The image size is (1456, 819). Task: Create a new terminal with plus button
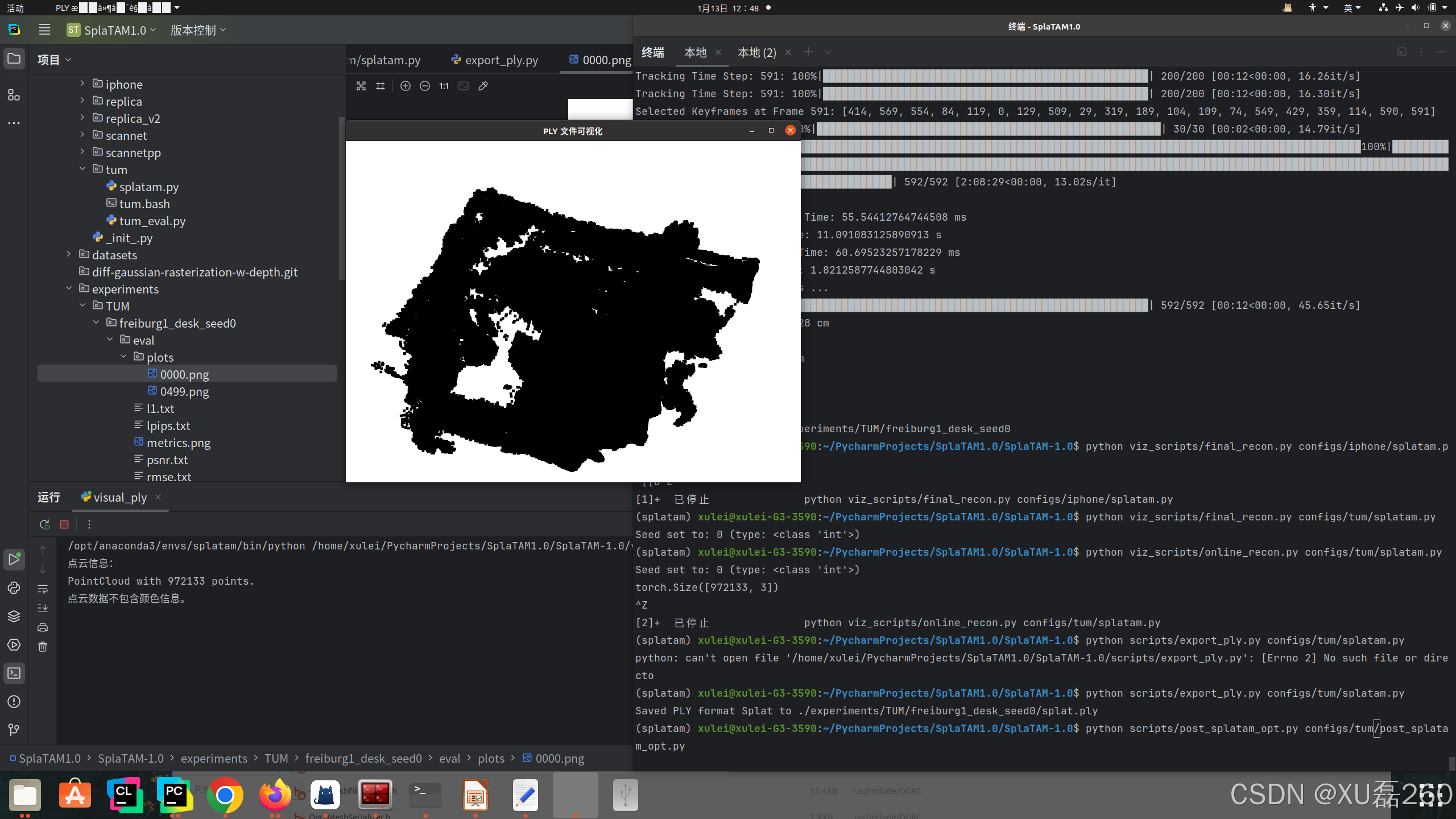(x=808, y=52)
